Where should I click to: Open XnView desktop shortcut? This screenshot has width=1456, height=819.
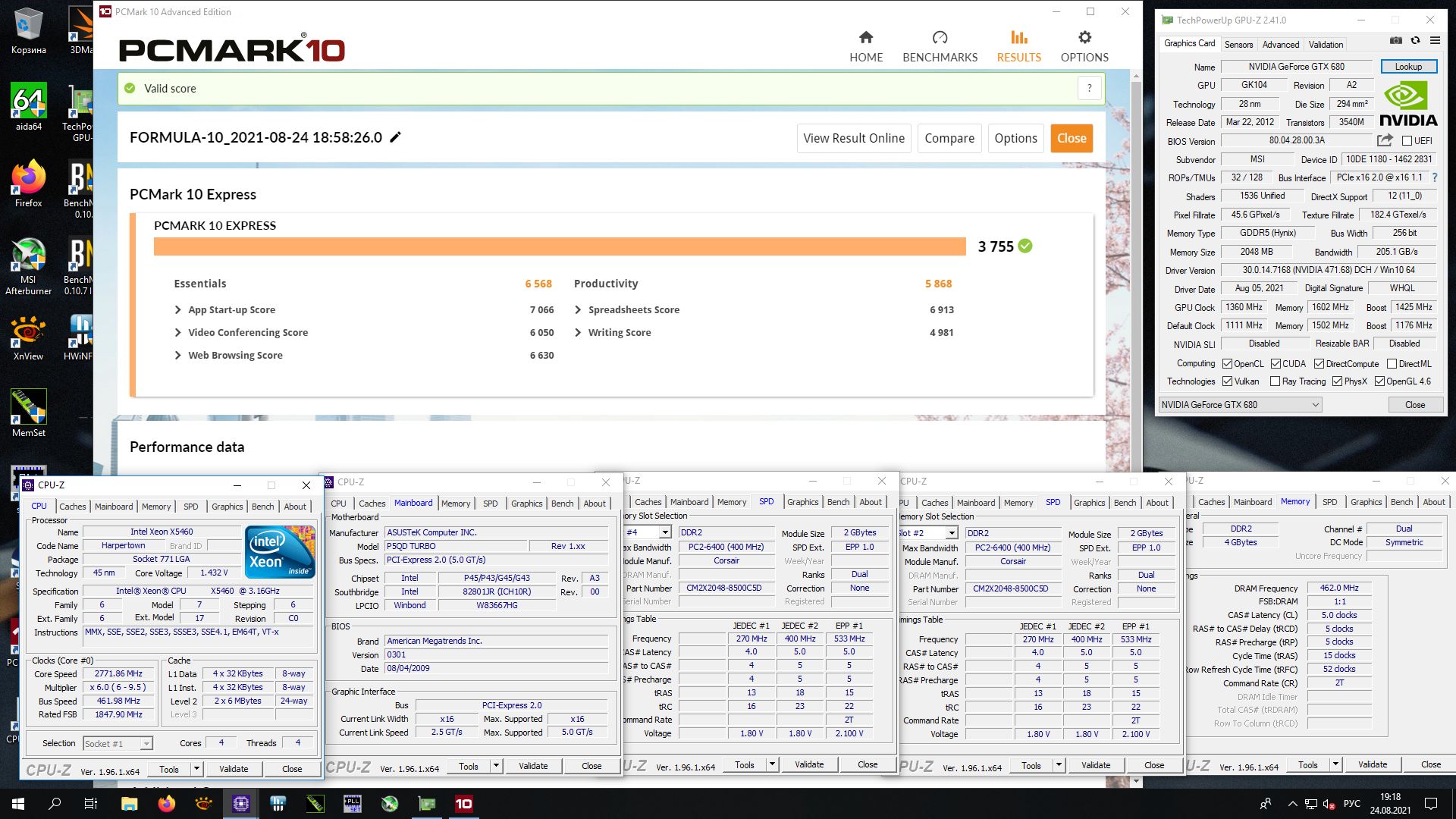tap(29, 338)
